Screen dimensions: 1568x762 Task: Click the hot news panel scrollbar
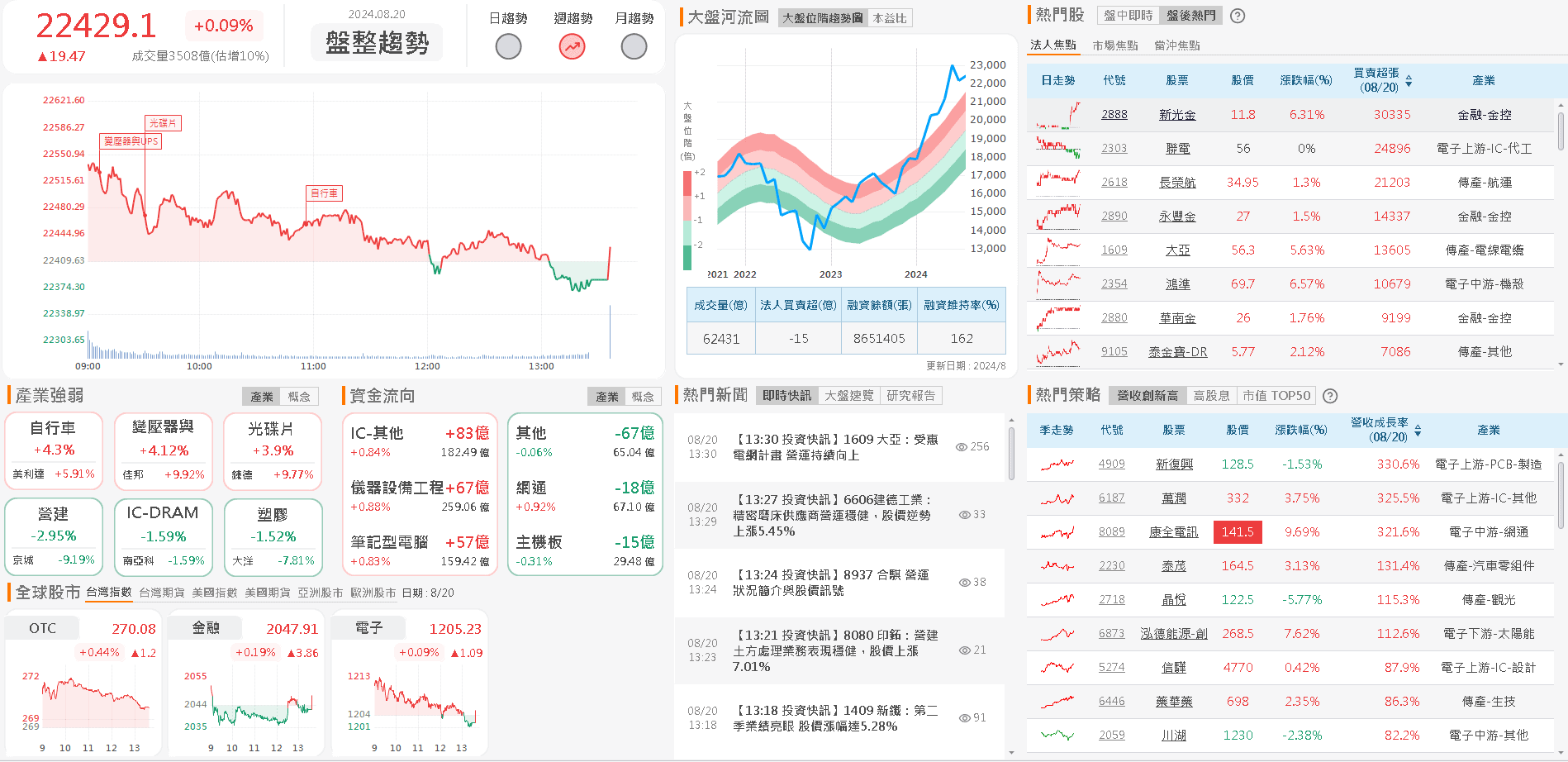1011,452
